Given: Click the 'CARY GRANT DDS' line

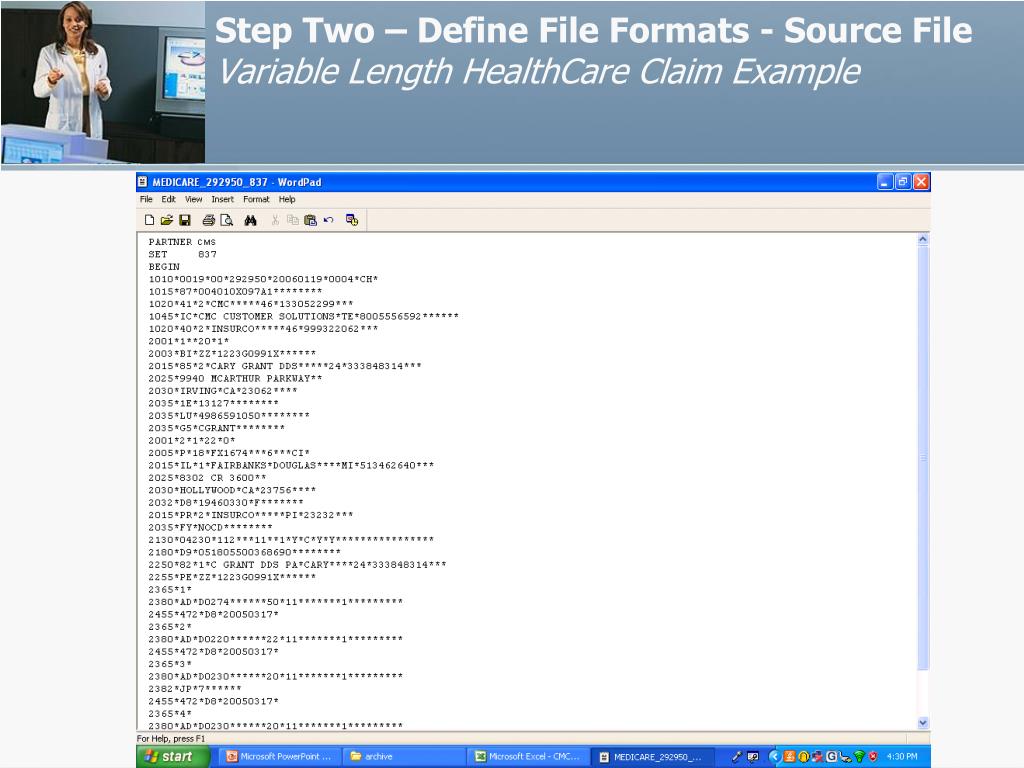Looking at the screenshot, I should coord(285,366).
